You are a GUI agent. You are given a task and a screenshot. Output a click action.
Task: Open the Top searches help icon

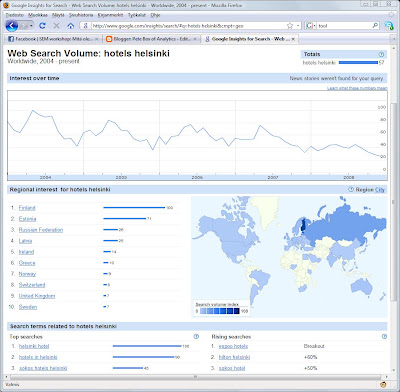coord(196,337)
